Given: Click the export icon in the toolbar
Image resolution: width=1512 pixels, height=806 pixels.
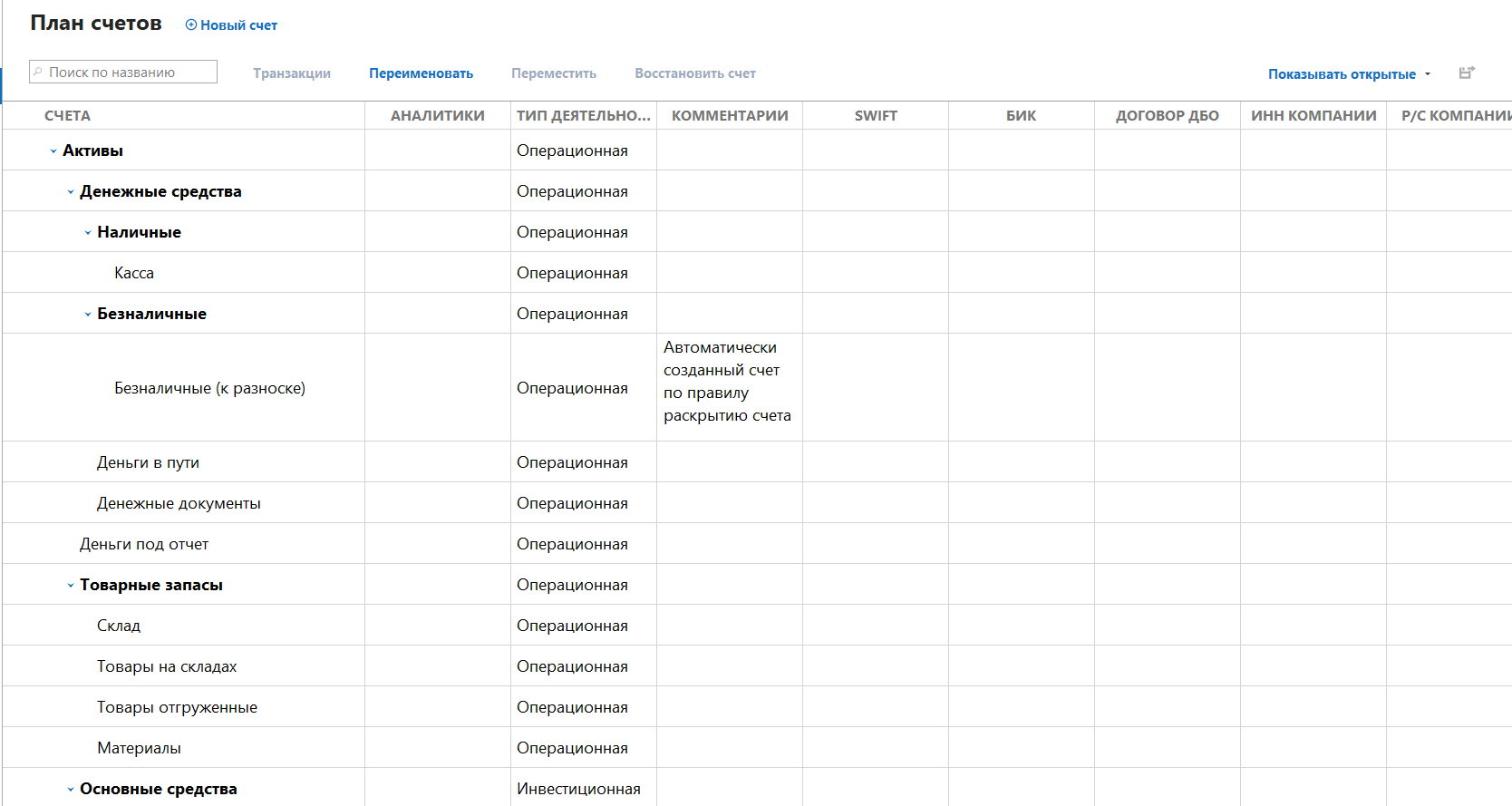Looking at the screenshot, I should (x=1467, y=73).
